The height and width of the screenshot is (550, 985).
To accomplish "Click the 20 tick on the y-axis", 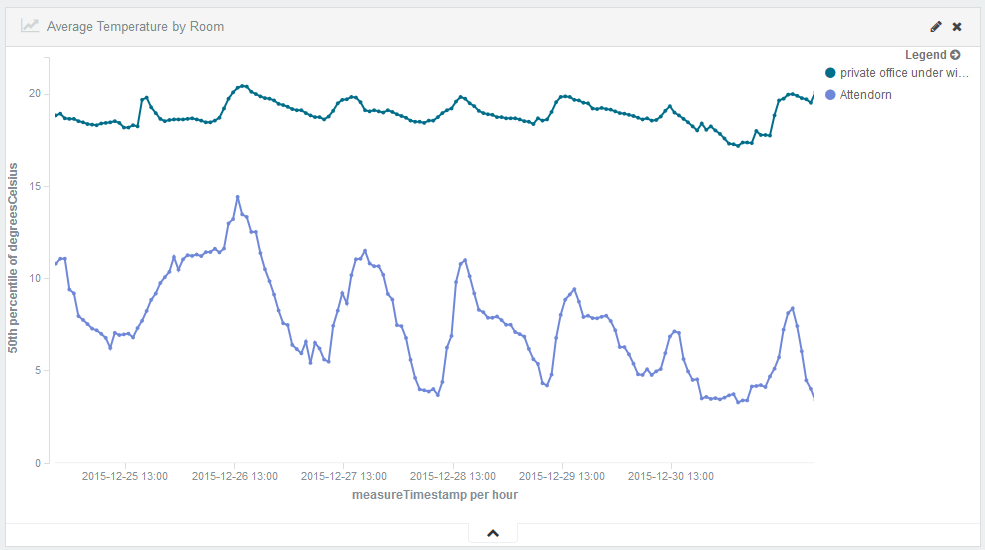I will [34, 94].
